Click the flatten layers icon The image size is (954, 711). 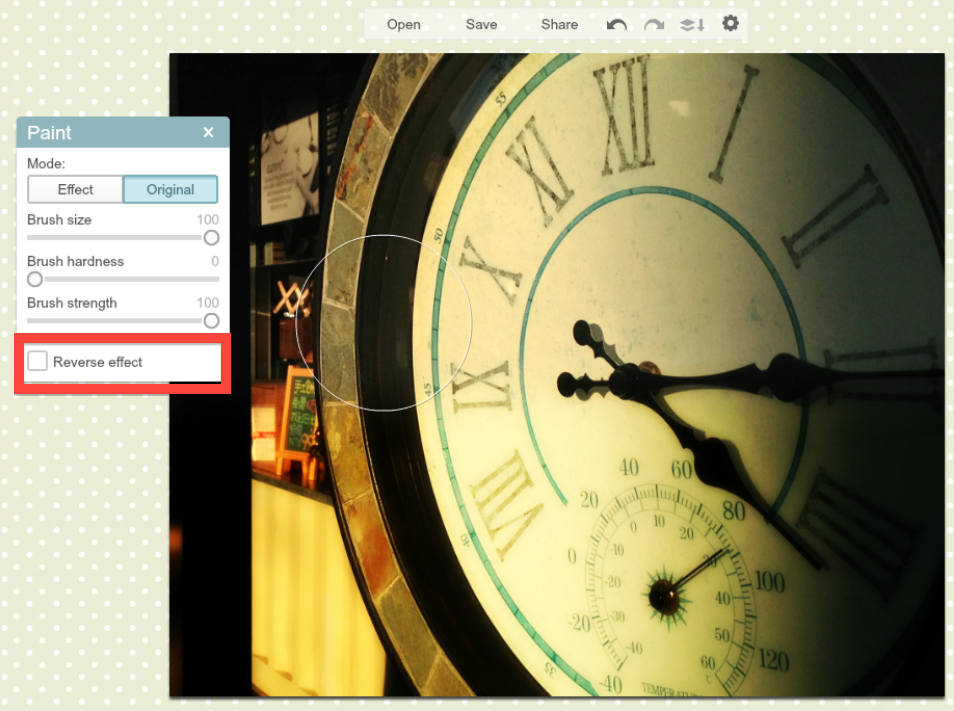click(692, 24)
